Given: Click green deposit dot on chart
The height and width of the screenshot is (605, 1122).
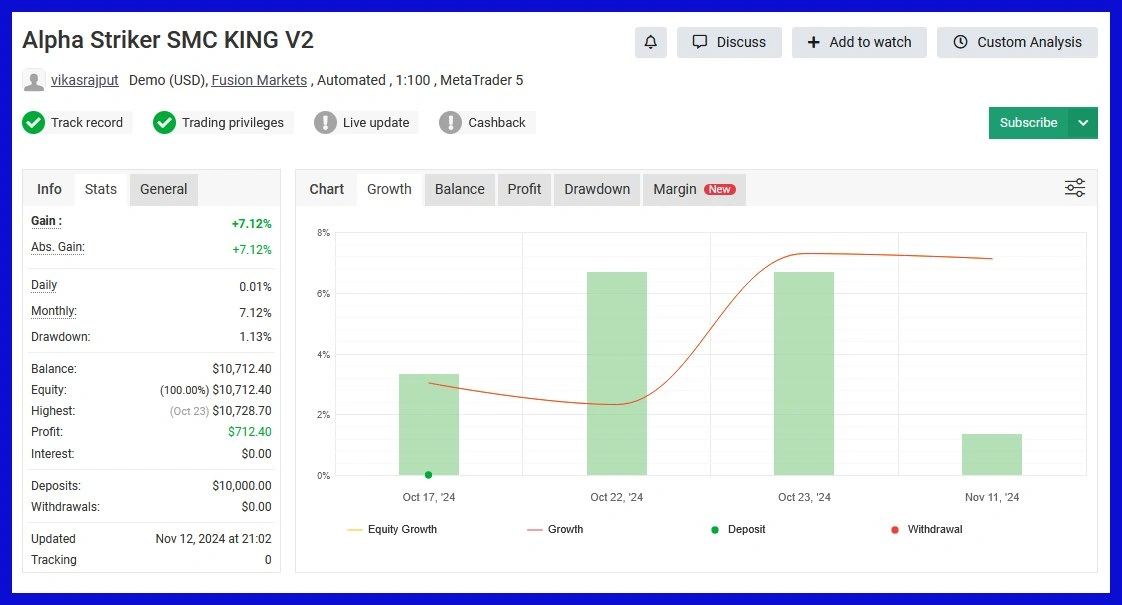Looking at the screenshot, I should tap(428, 475).
